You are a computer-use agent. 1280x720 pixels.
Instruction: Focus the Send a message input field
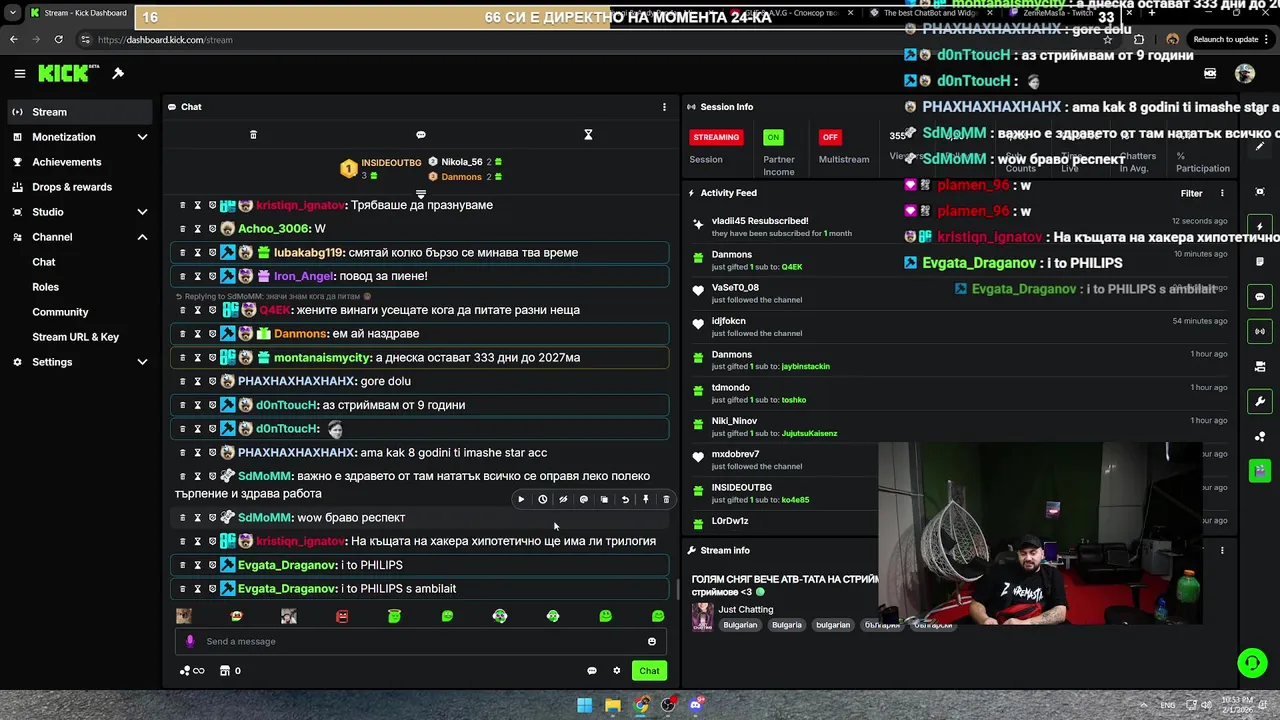[420, 642]
